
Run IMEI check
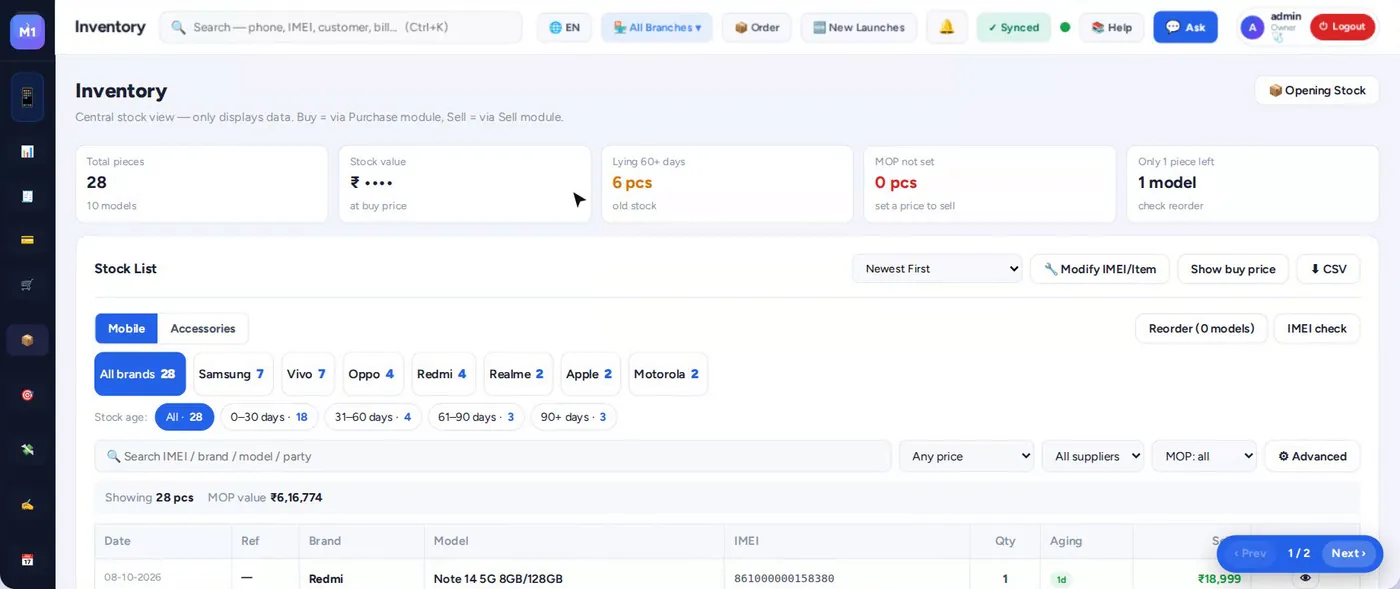[x=1317, y=328]
